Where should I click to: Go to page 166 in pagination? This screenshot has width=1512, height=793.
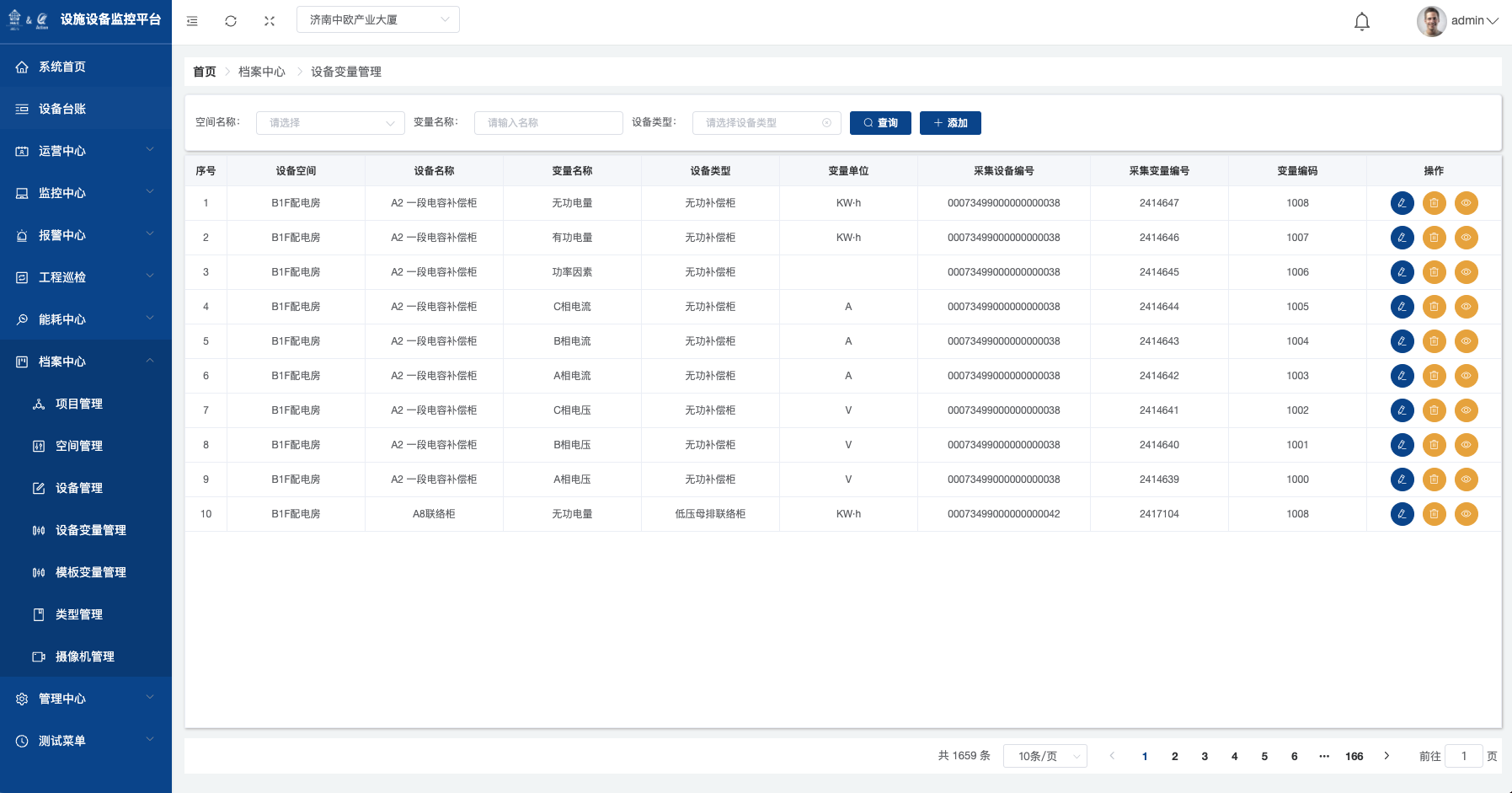(x=1354, y=756)
